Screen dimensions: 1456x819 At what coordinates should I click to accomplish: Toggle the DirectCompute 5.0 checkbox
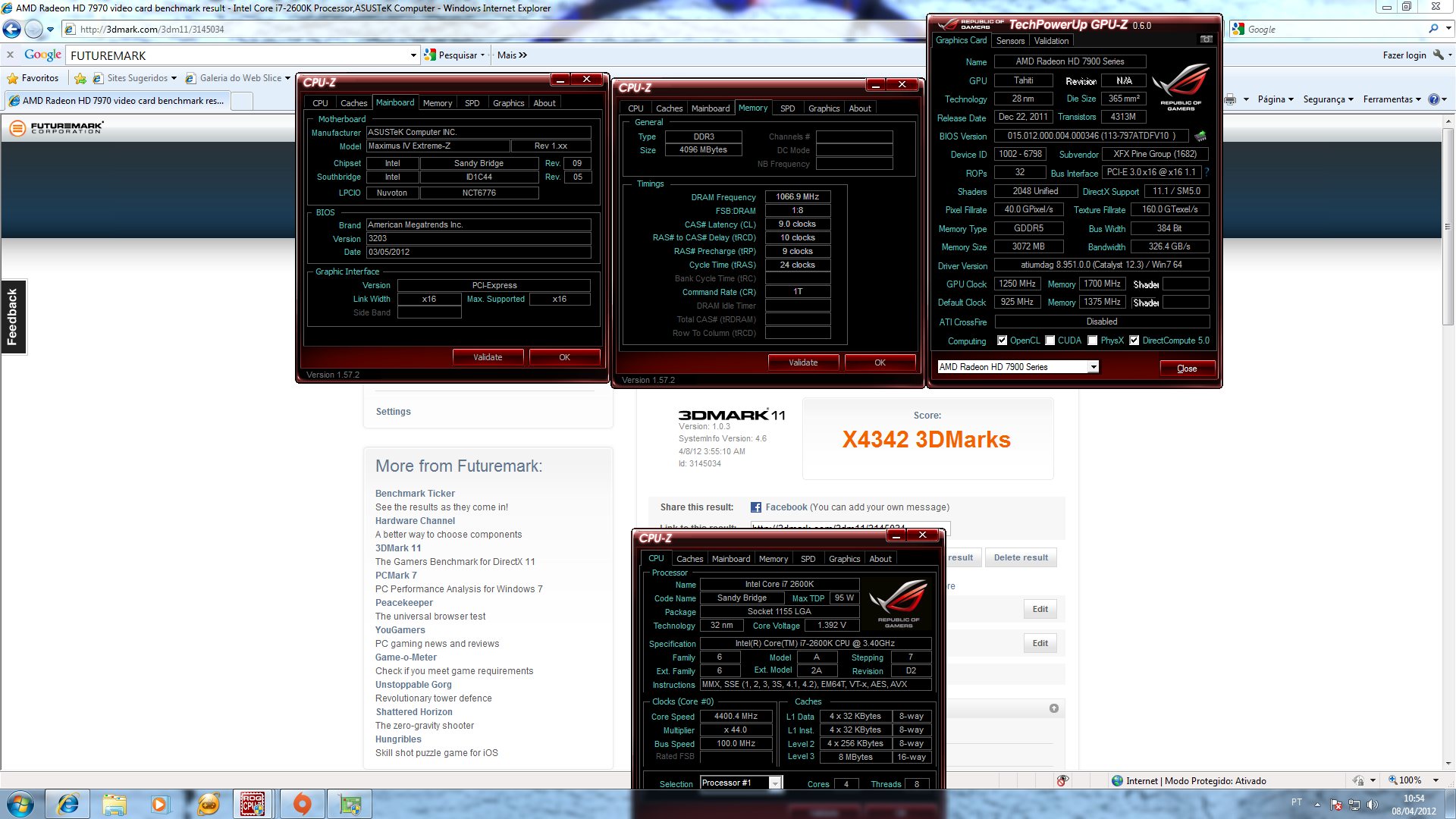point(1134,340)
